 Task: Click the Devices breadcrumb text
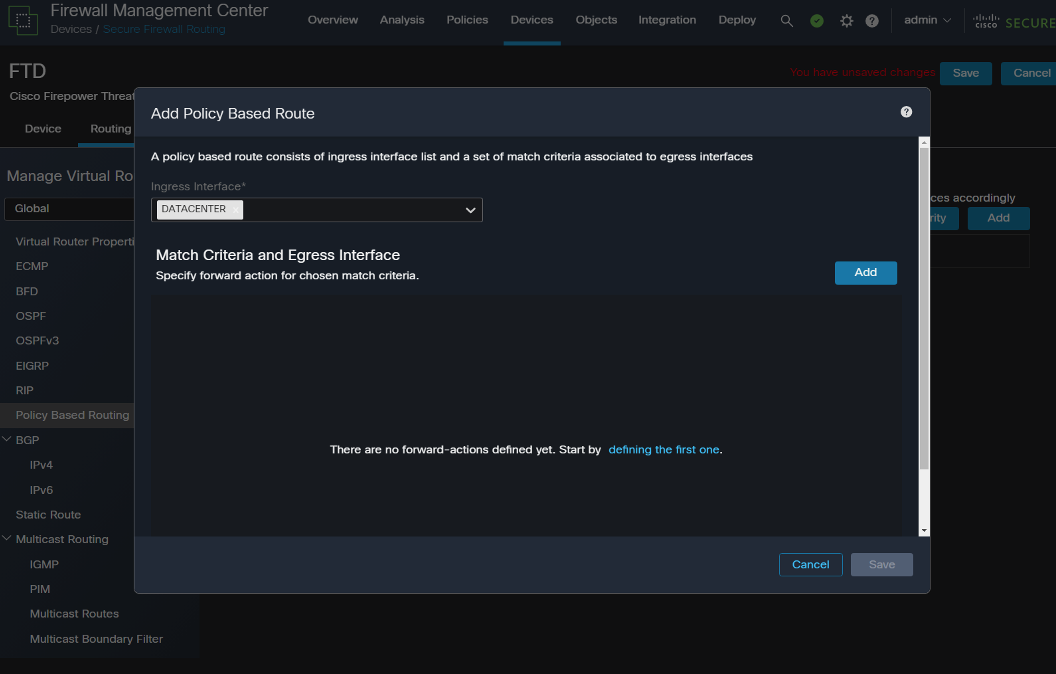(x=71, y=30)
